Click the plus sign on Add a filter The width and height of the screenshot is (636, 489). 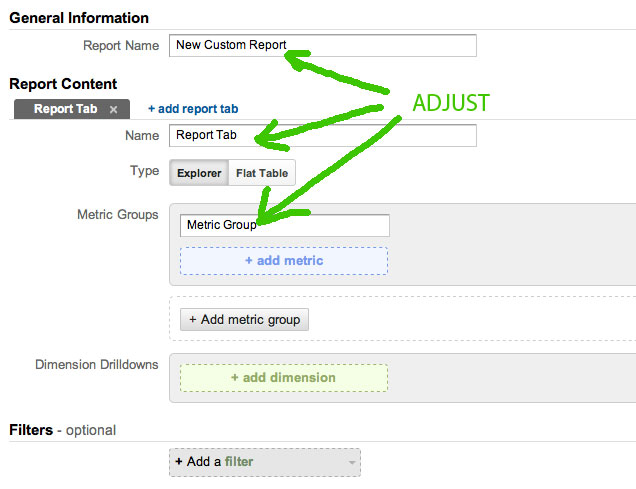tap(178, 461)
